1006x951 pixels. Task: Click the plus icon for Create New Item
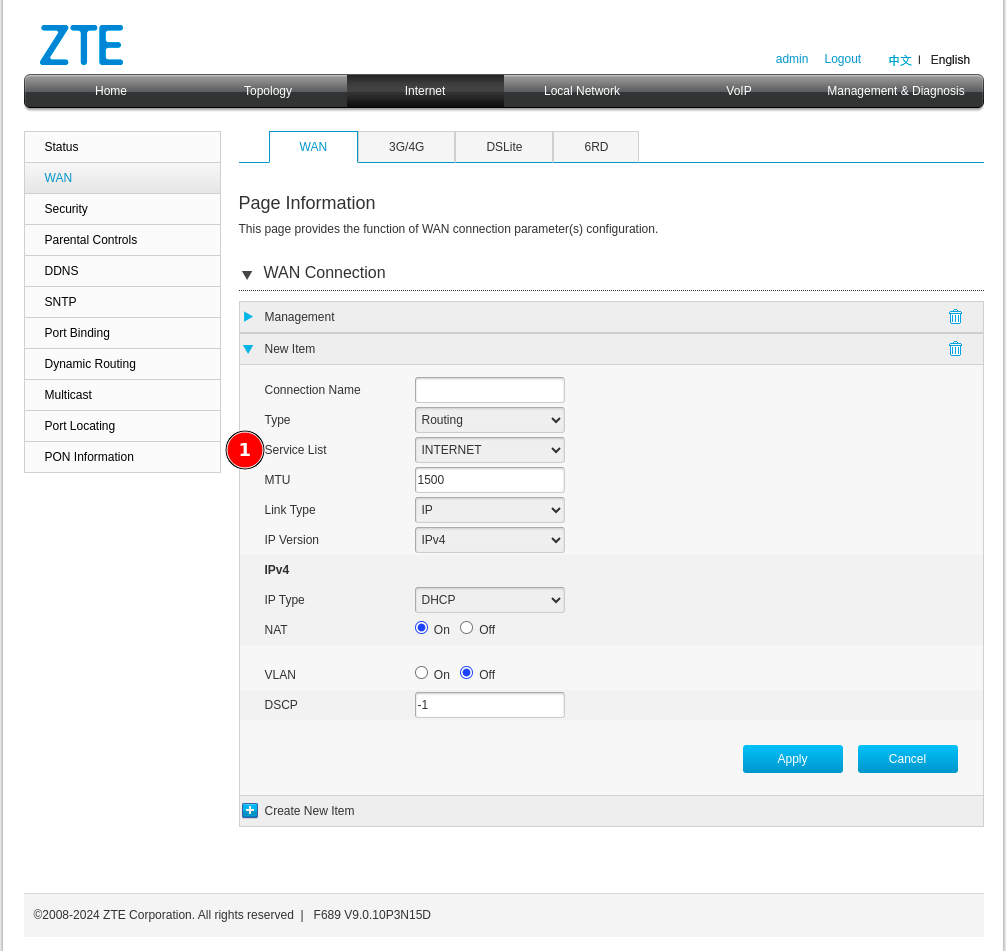tap(250, 811)
